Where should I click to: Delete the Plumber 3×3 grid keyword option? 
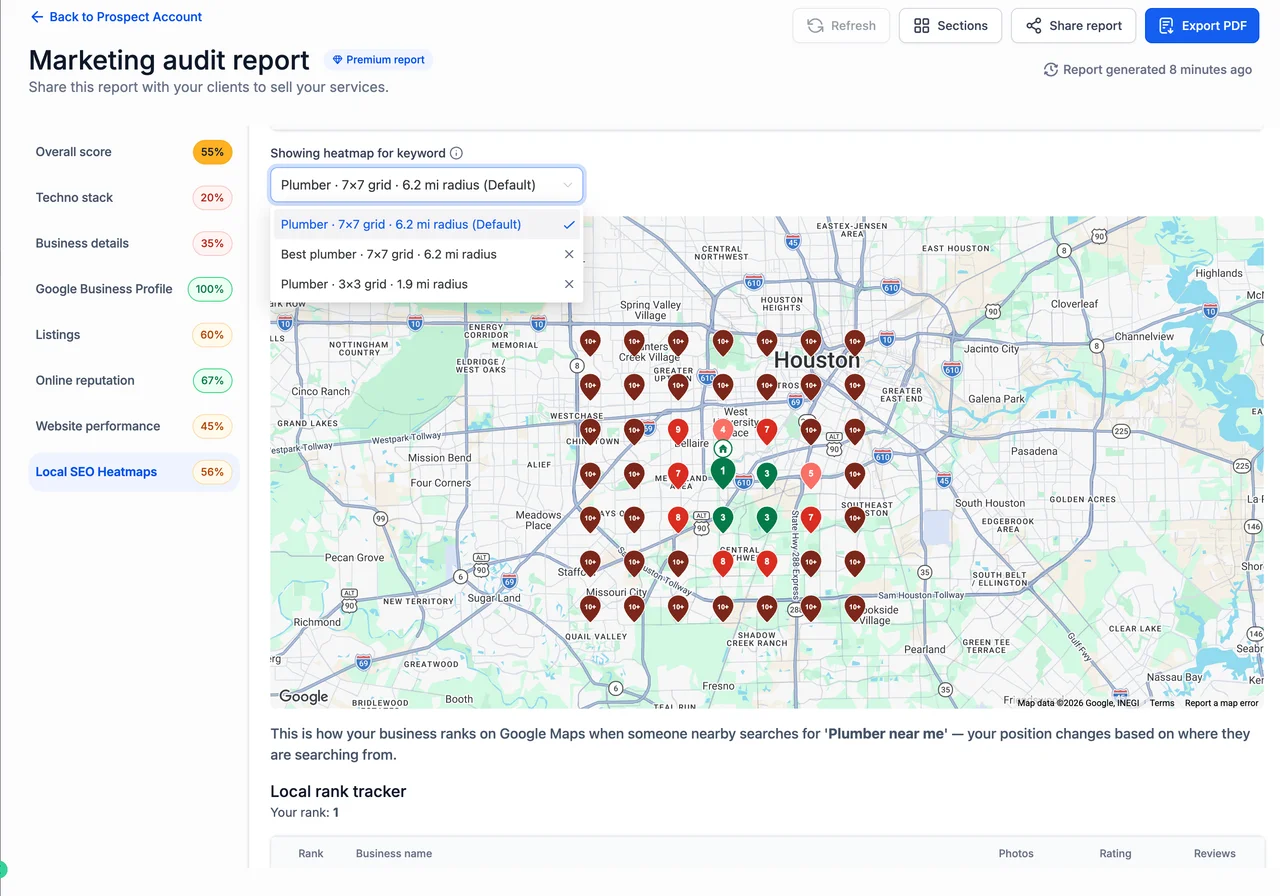pyautogui.click(x=569, y=284)
